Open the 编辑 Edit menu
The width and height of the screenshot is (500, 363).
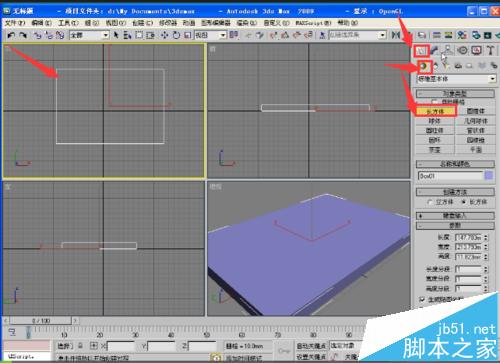(42, 23)
